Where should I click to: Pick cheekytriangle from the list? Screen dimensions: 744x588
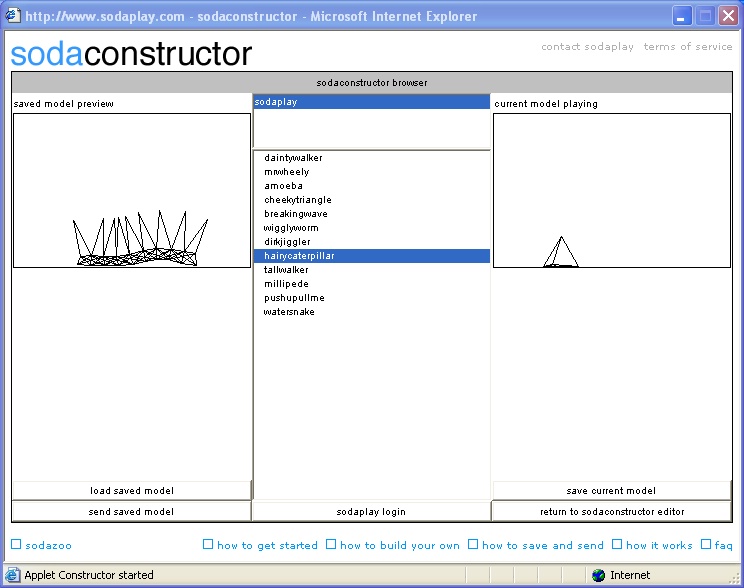click(x=372, y=200)
